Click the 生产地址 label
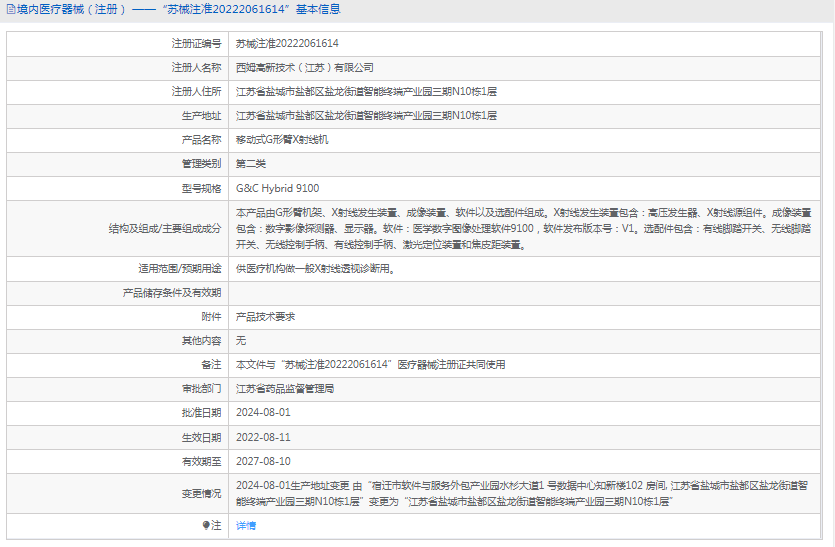The image size is (835, 547). (x=201, y=116)
